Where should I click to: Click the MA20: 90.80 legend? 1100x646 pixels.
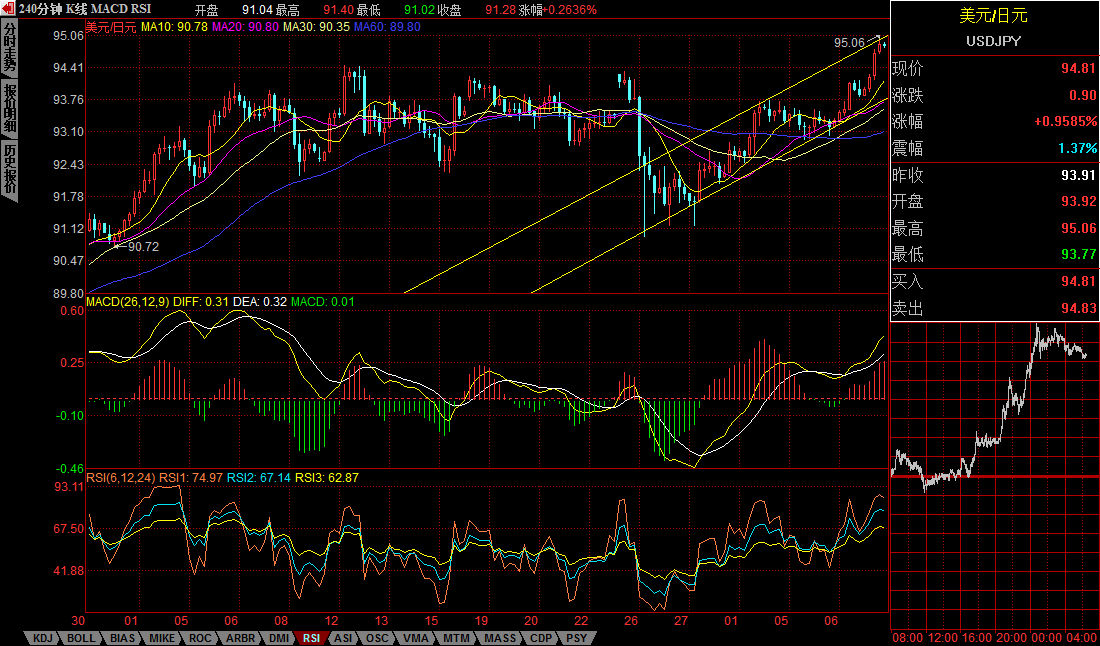(x=245, y=27)
